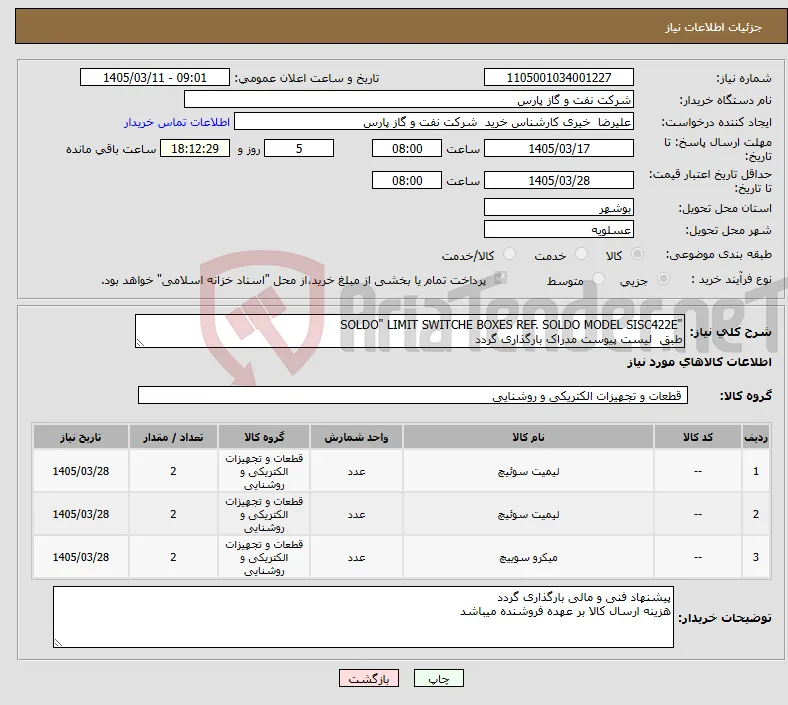Click the delivery province field بوشهر
The width and height of the screenshot is (788, 705).
[x=559, y=207]
